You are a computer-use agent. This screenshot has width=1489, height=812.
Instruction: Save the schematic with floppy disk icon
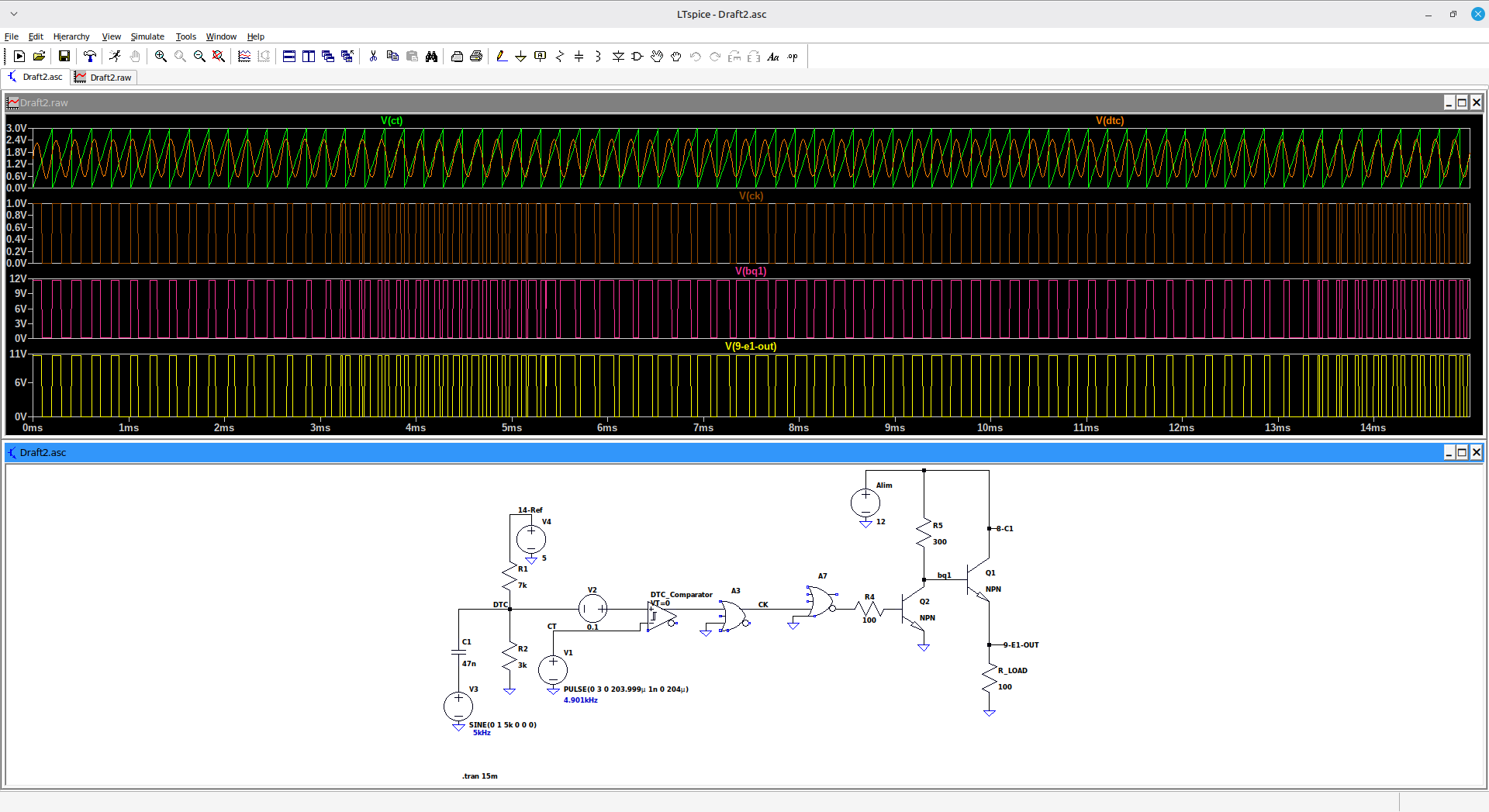tap(64, 56)
